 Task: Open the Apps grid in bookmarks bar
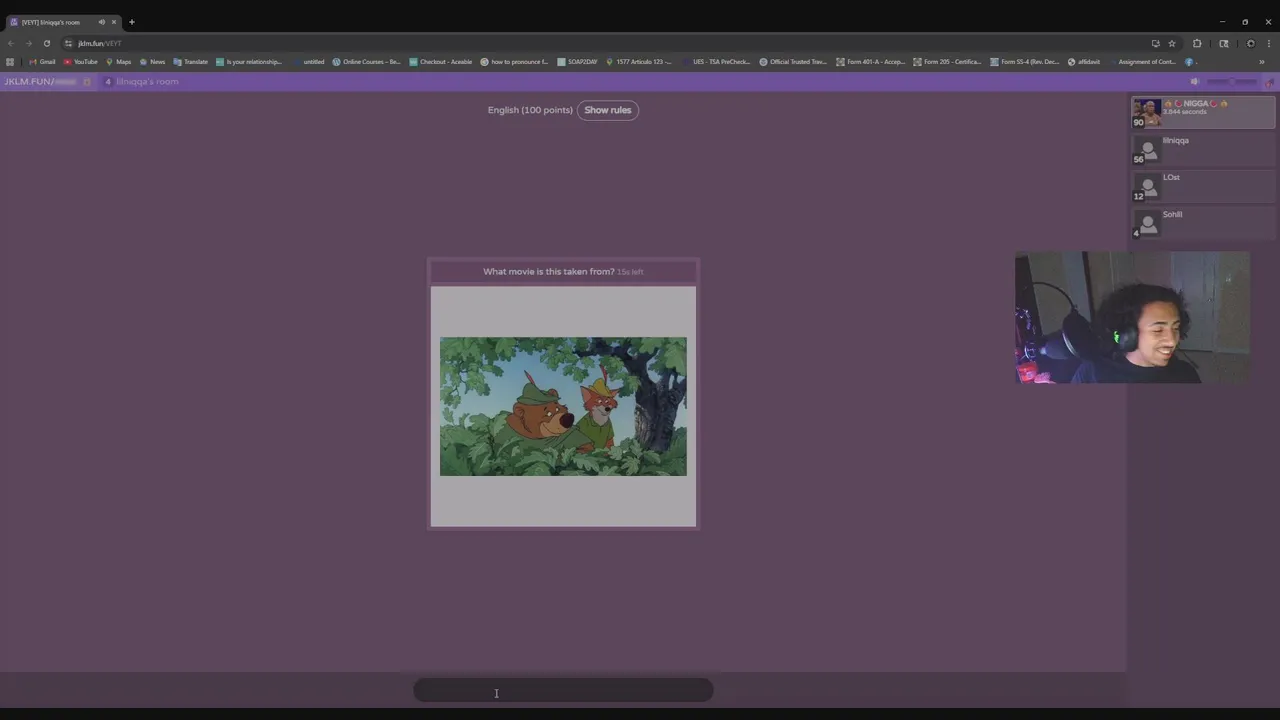point(10,62)
